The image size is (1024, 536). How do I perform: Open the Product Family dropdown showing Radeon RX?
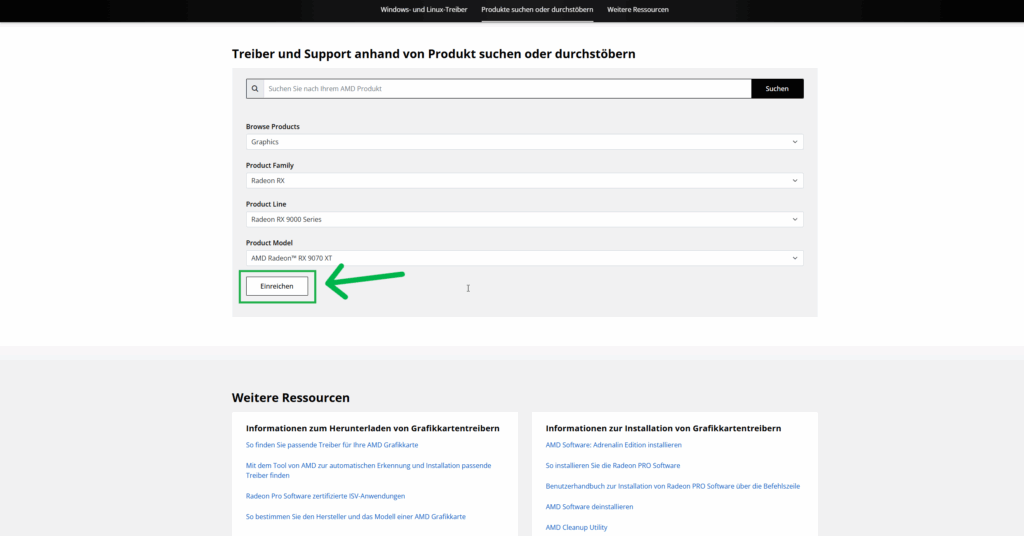[x=524, y=181]
